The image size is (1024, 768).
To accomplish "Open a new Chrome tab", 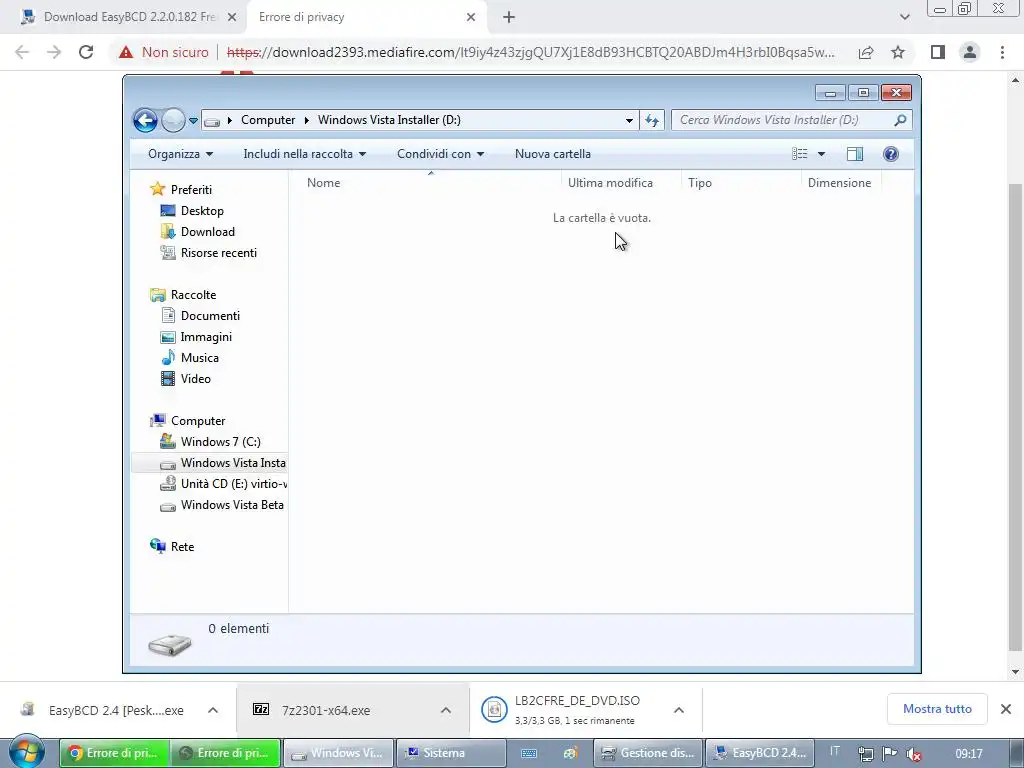I will (x=509, y=18).
